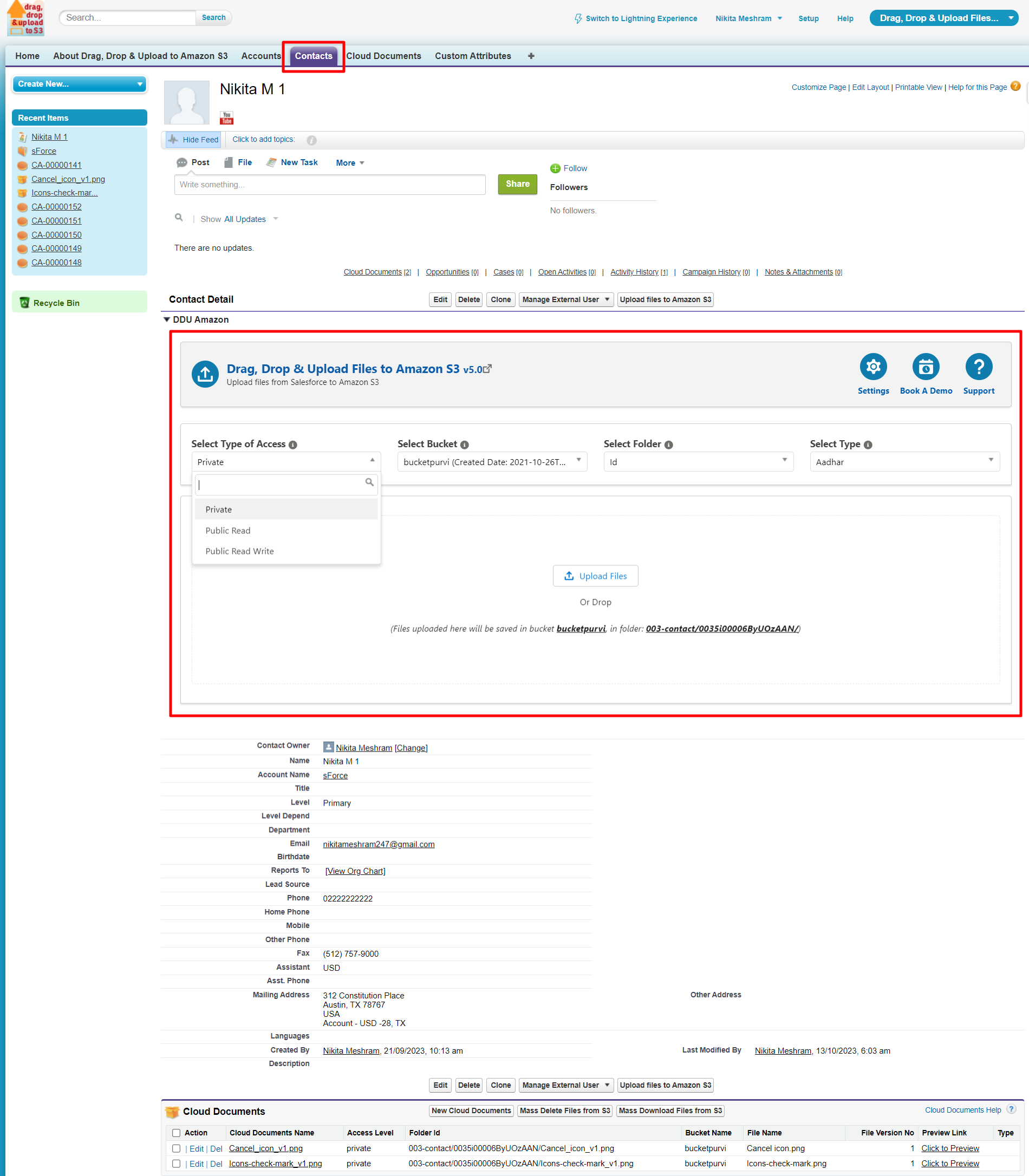Click the Write something feed input
1029x1176 pixels.
pyautogui.click(x=330, y=185)
